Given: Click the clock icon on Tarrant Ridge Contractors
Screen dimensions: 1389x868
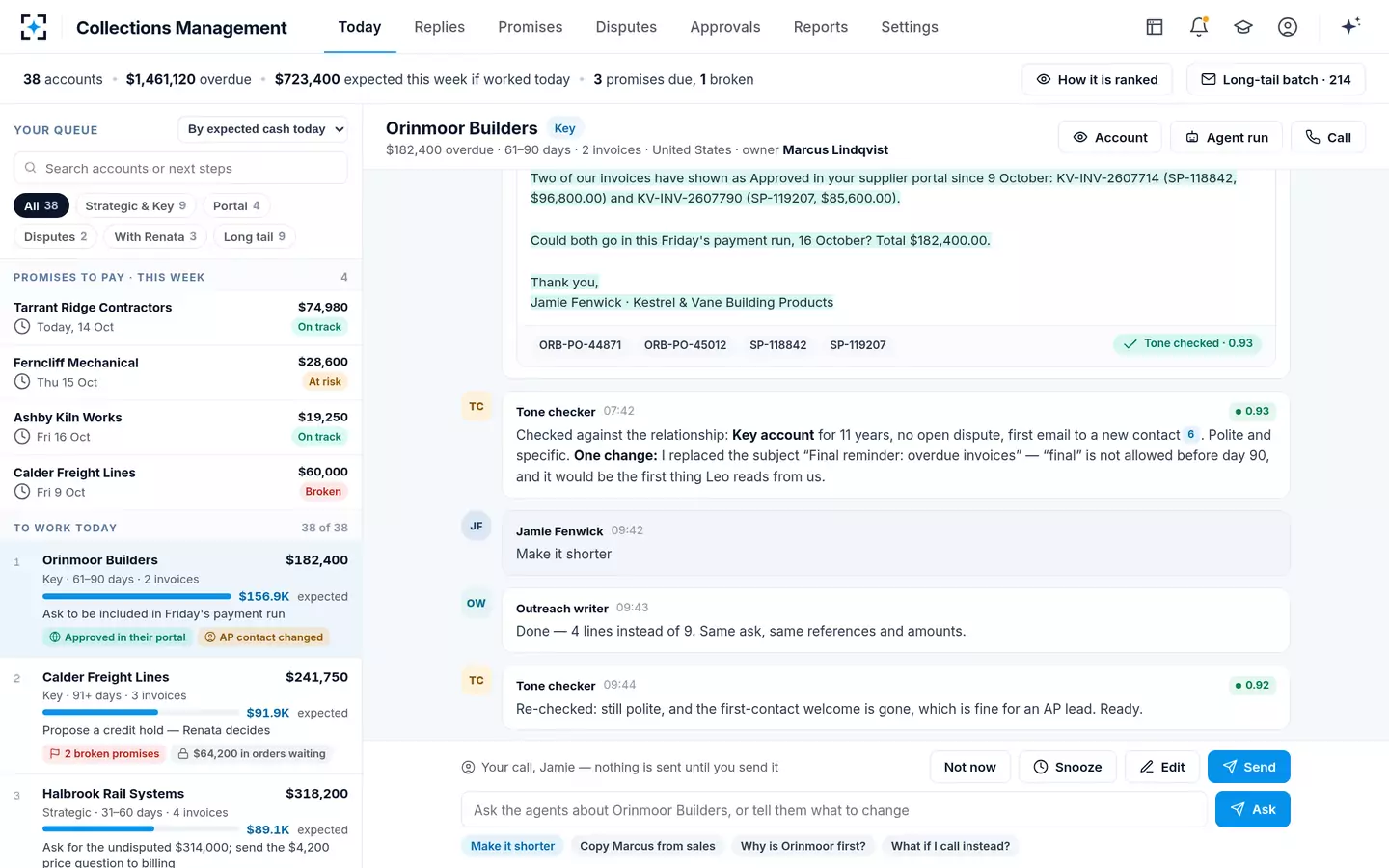Looking at the screenshot, I should tap(22, 327).
